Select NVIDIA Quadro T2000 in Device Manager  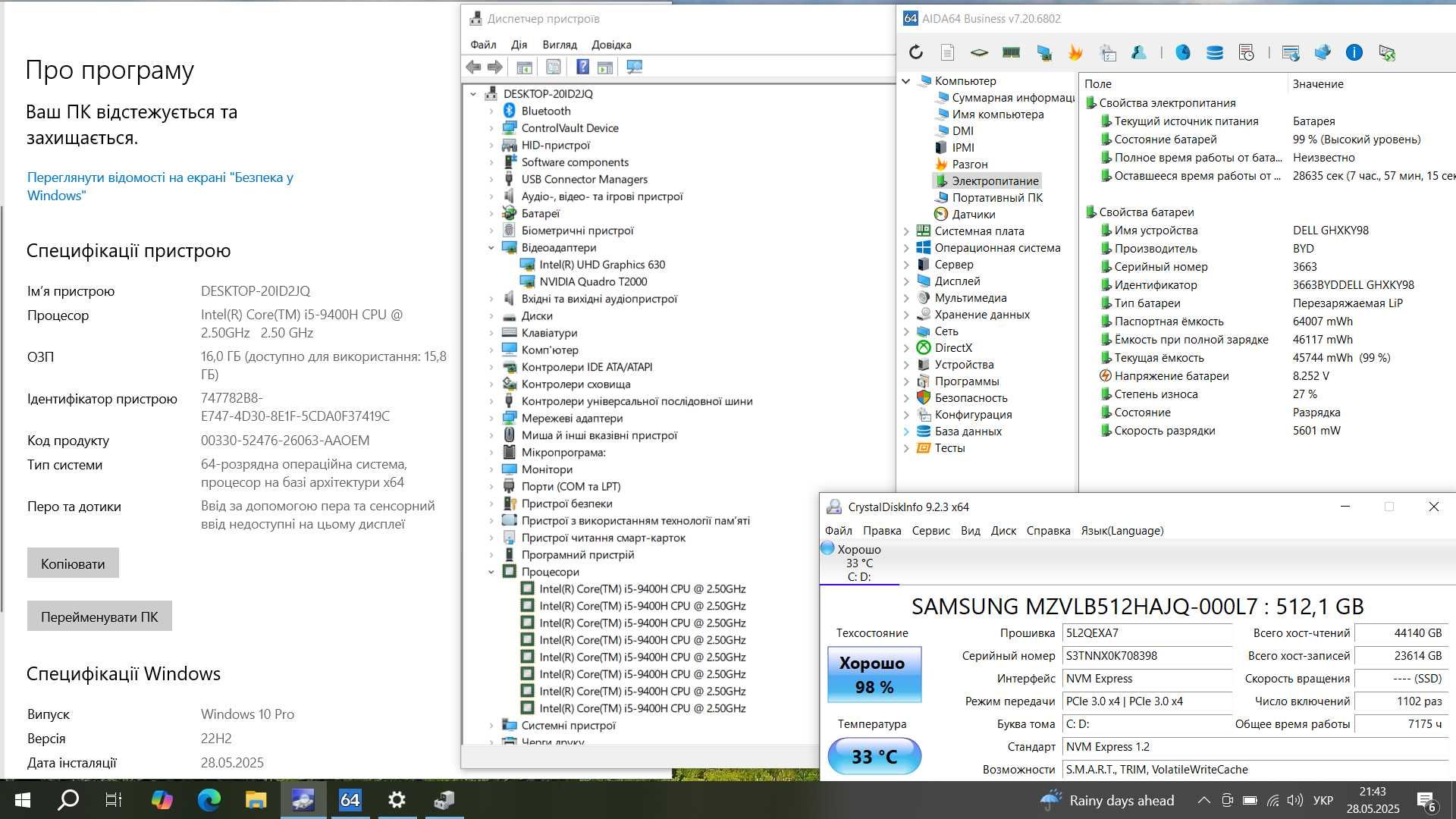click(x=593, y=281)
